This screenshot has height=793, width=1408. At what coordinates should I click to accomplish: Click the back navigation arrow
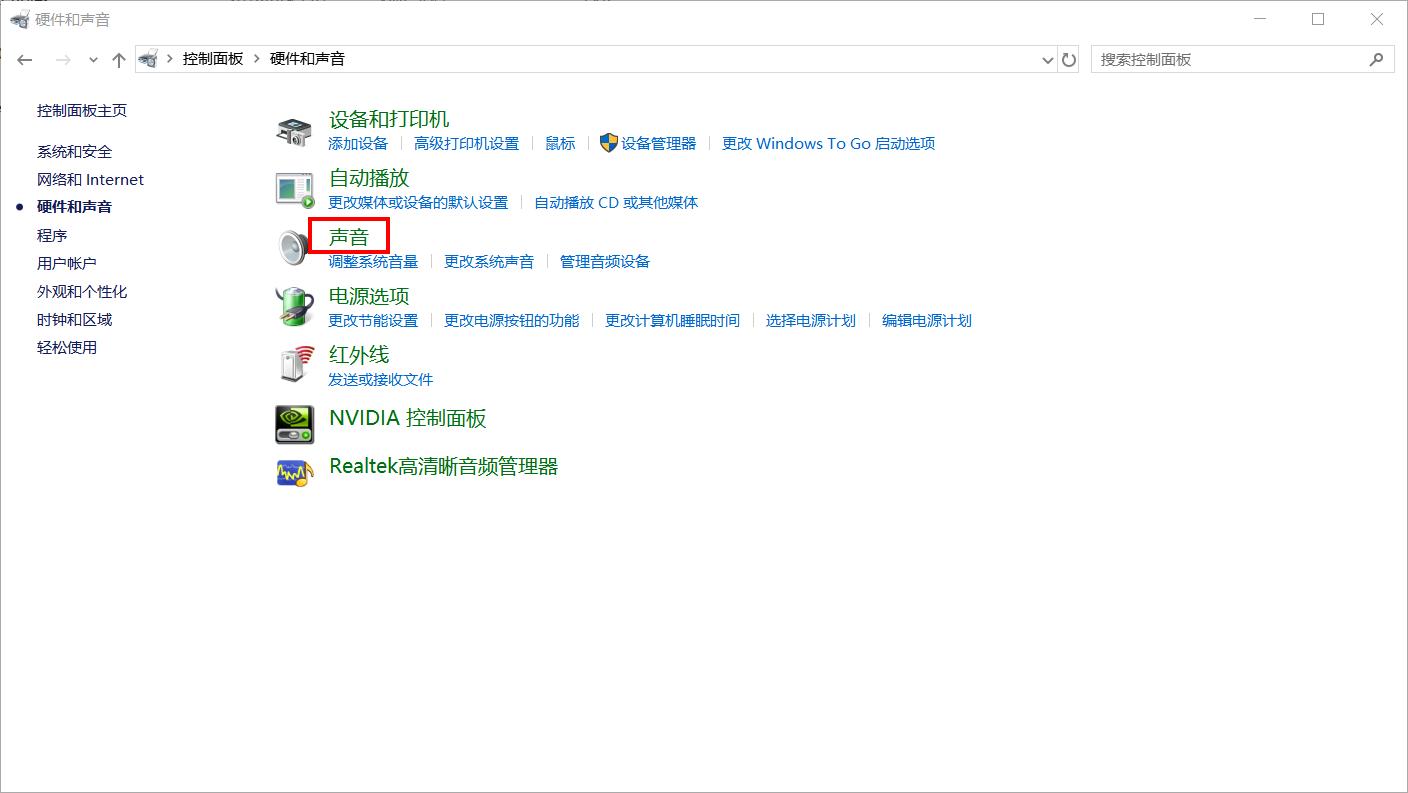[x=25, y=59]
